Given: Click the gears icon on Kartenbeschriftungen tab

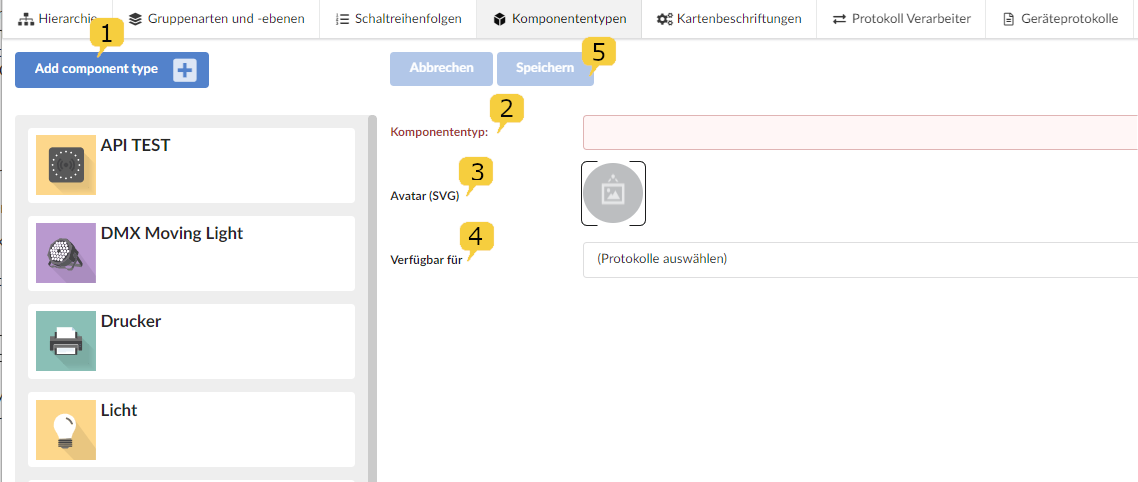Looking at the screenshot, I should (x=665, y=19).
